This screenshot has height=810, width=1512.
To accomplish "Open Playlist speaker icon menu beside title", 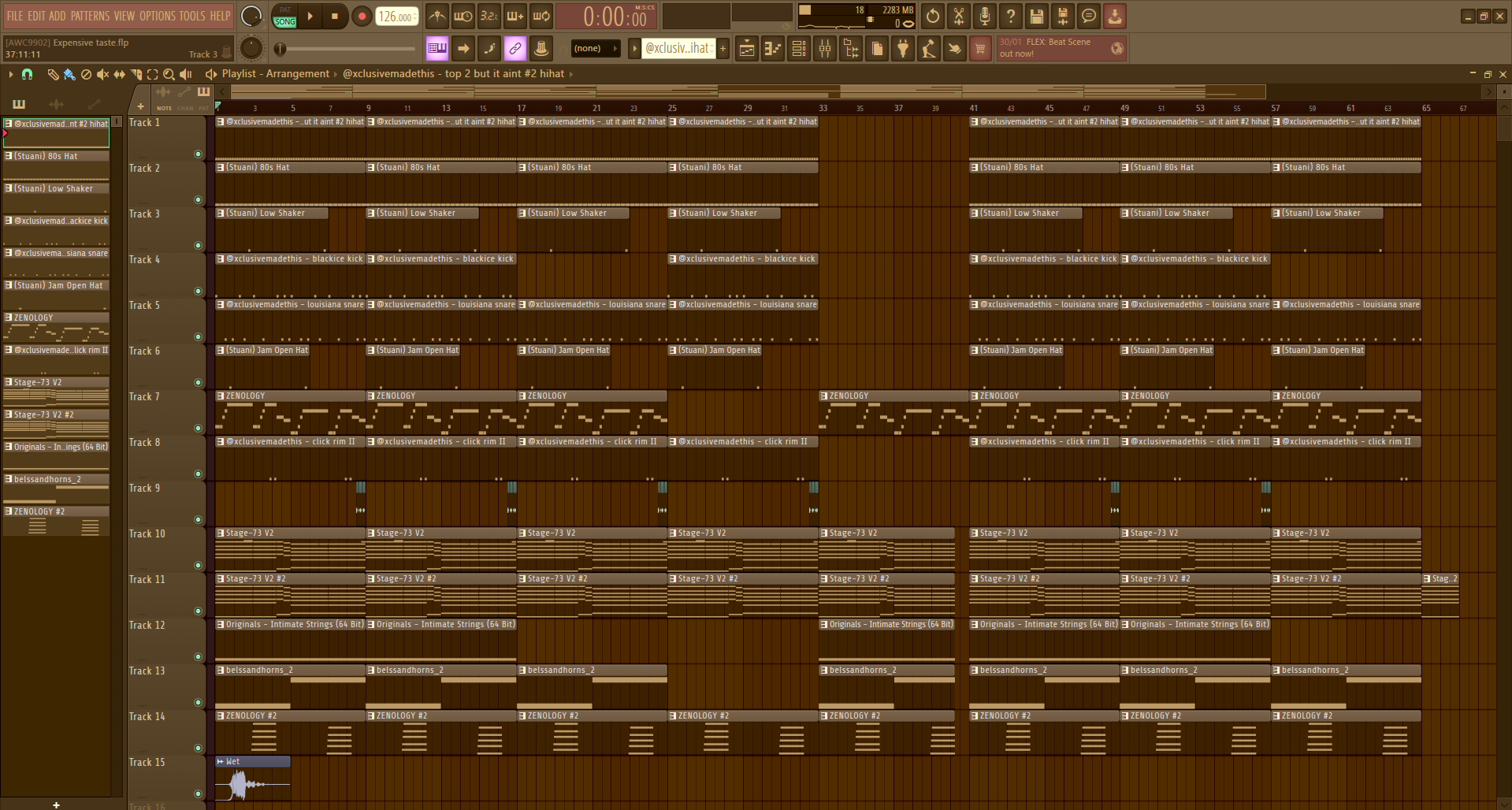I will click(x=211, y=74).
